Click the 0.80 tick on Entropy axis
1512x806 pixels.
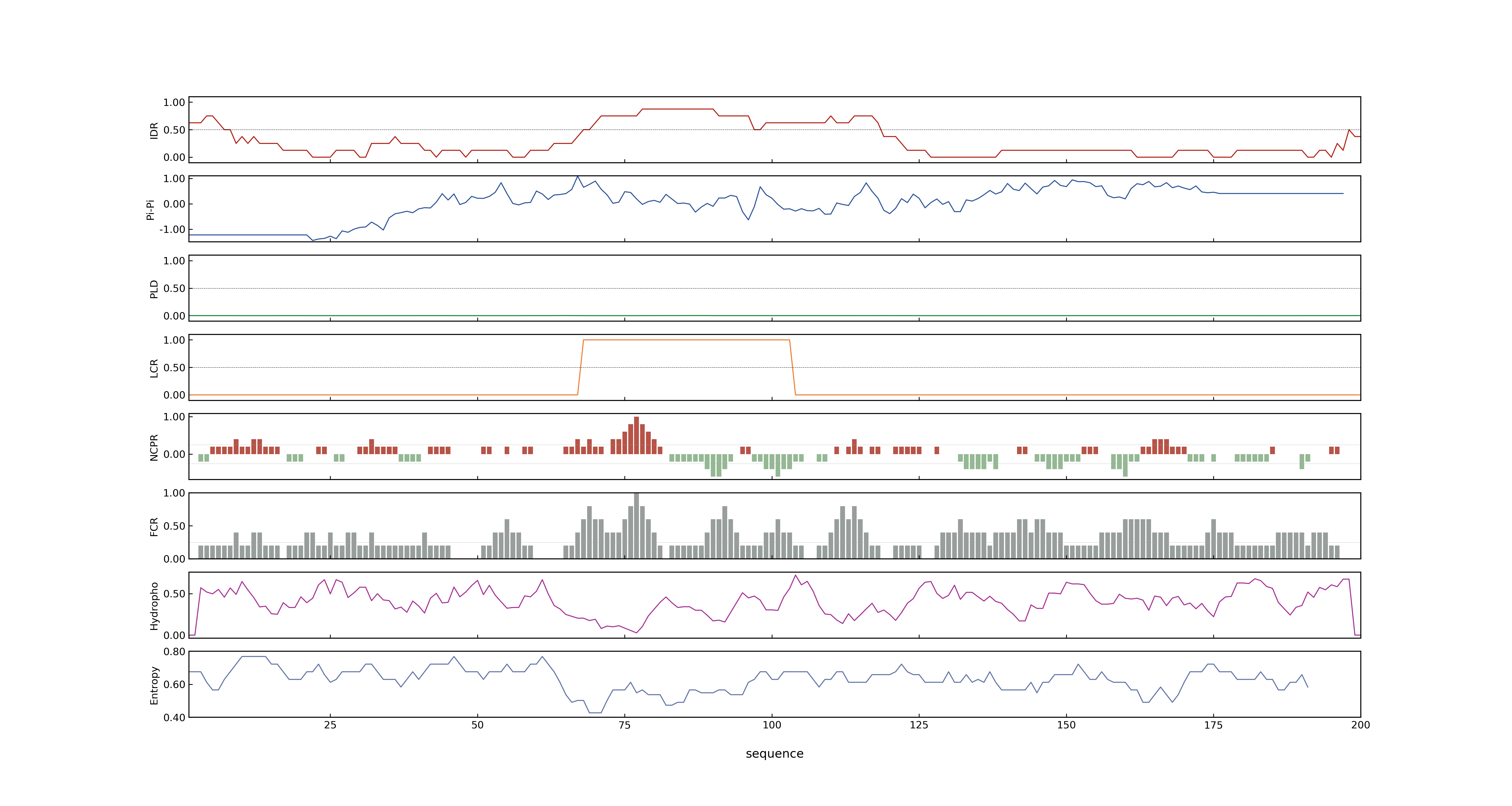click(174, 652)
